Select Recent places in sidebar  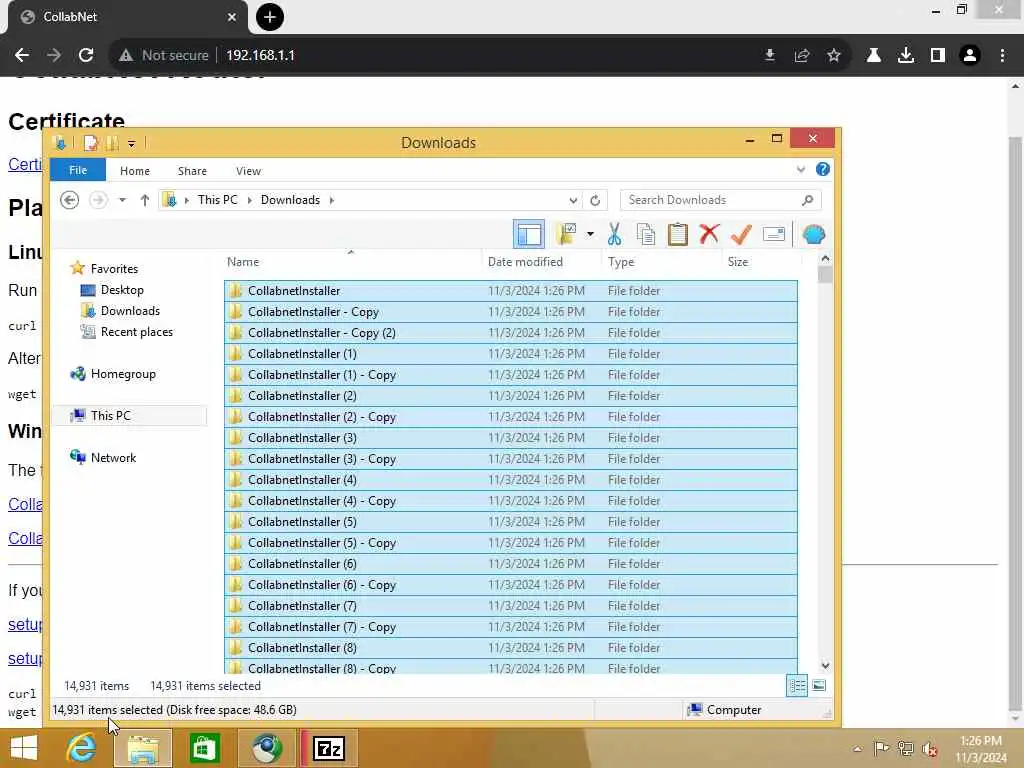pyautogui.click(x=136, y=332)
